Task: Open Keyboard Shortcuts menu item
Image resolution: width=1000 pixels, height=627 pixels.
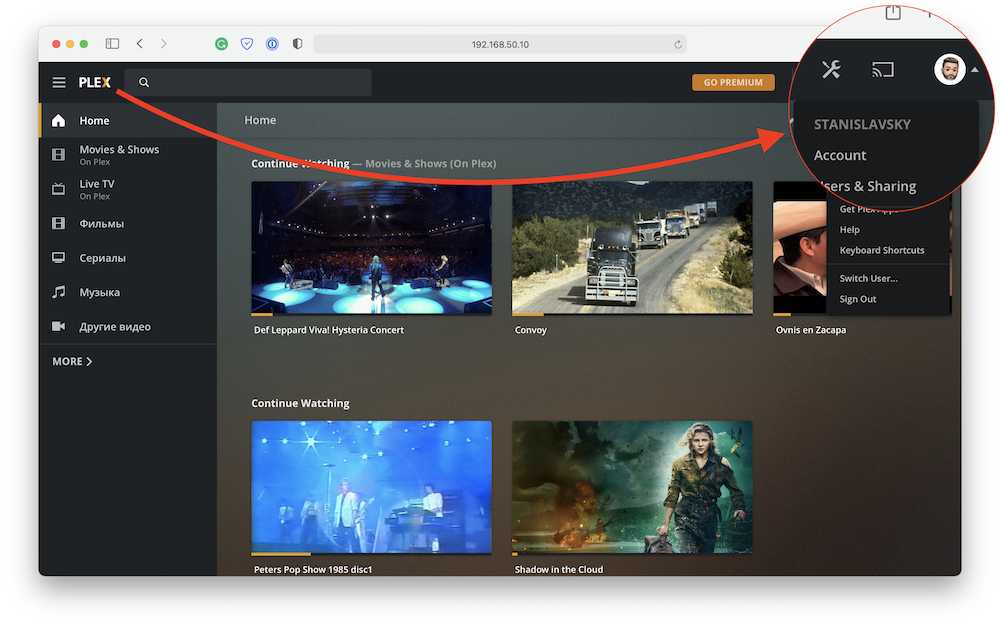Action: (x=881, y=250)
